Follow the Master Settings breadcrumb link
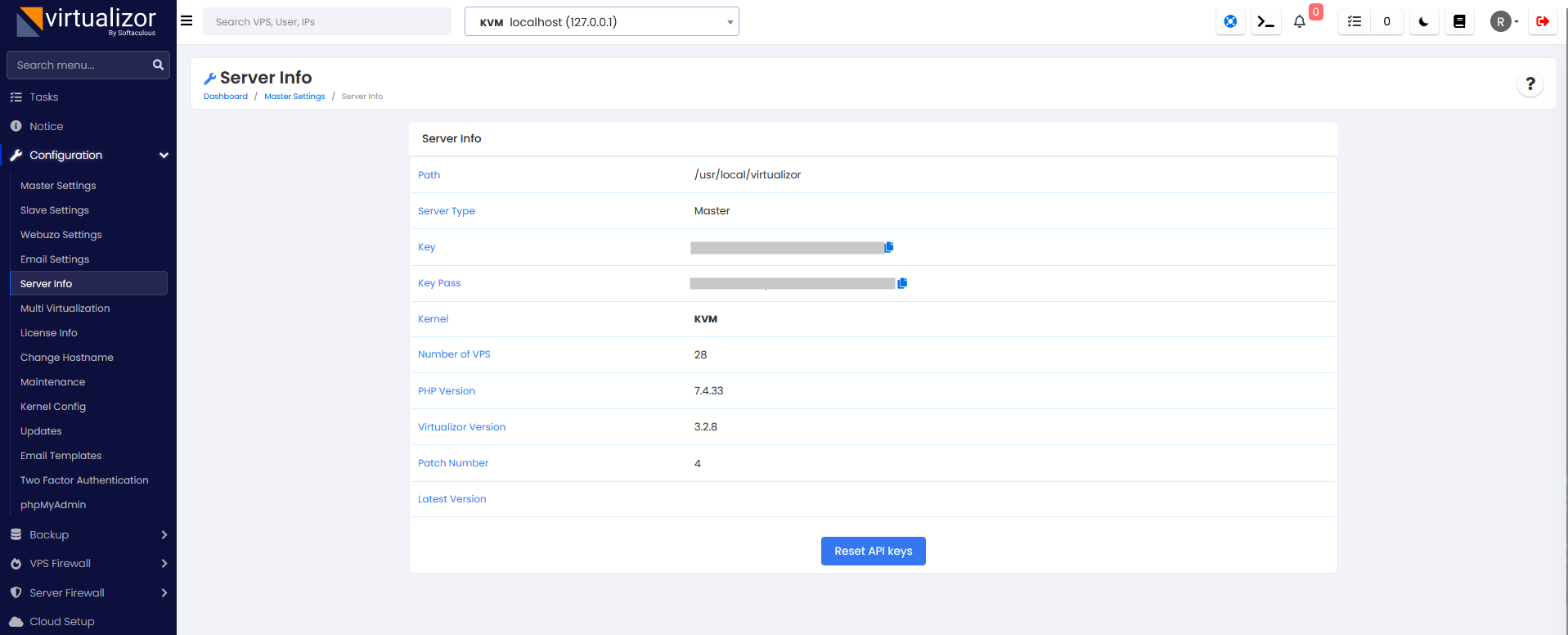Viewport: 1568px width, 635px height. click(294, 97)
